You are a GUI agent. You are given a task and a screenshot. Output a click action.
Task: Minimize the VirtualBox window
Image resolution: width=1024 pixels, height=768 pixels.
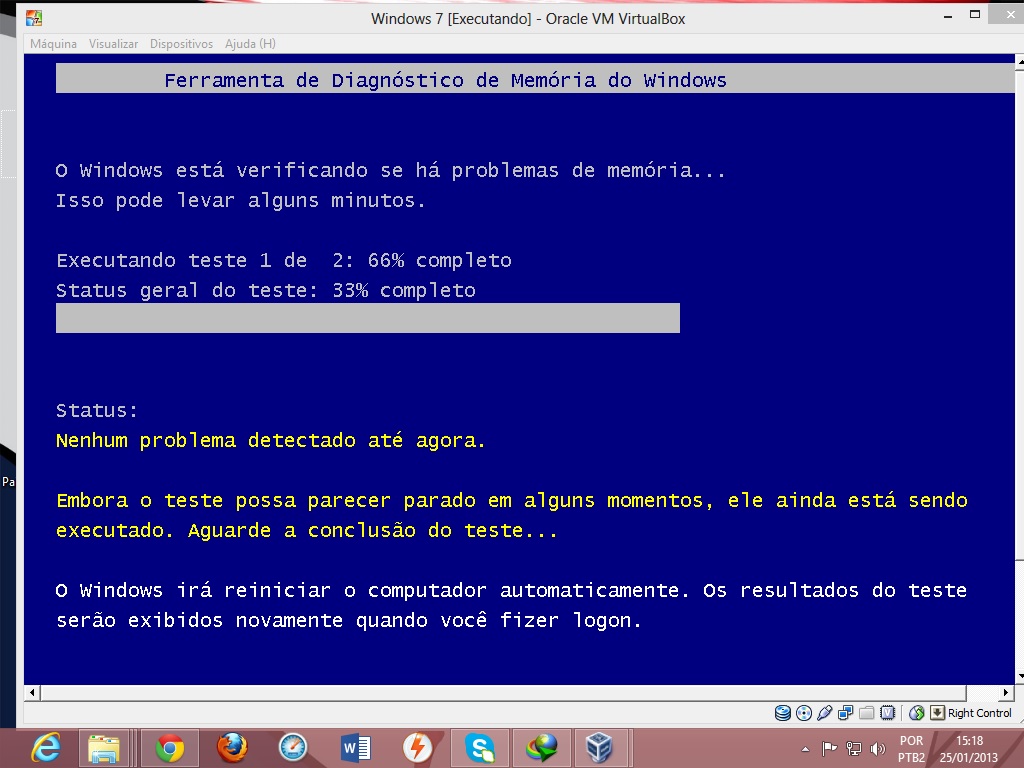[x=948, y=16]
